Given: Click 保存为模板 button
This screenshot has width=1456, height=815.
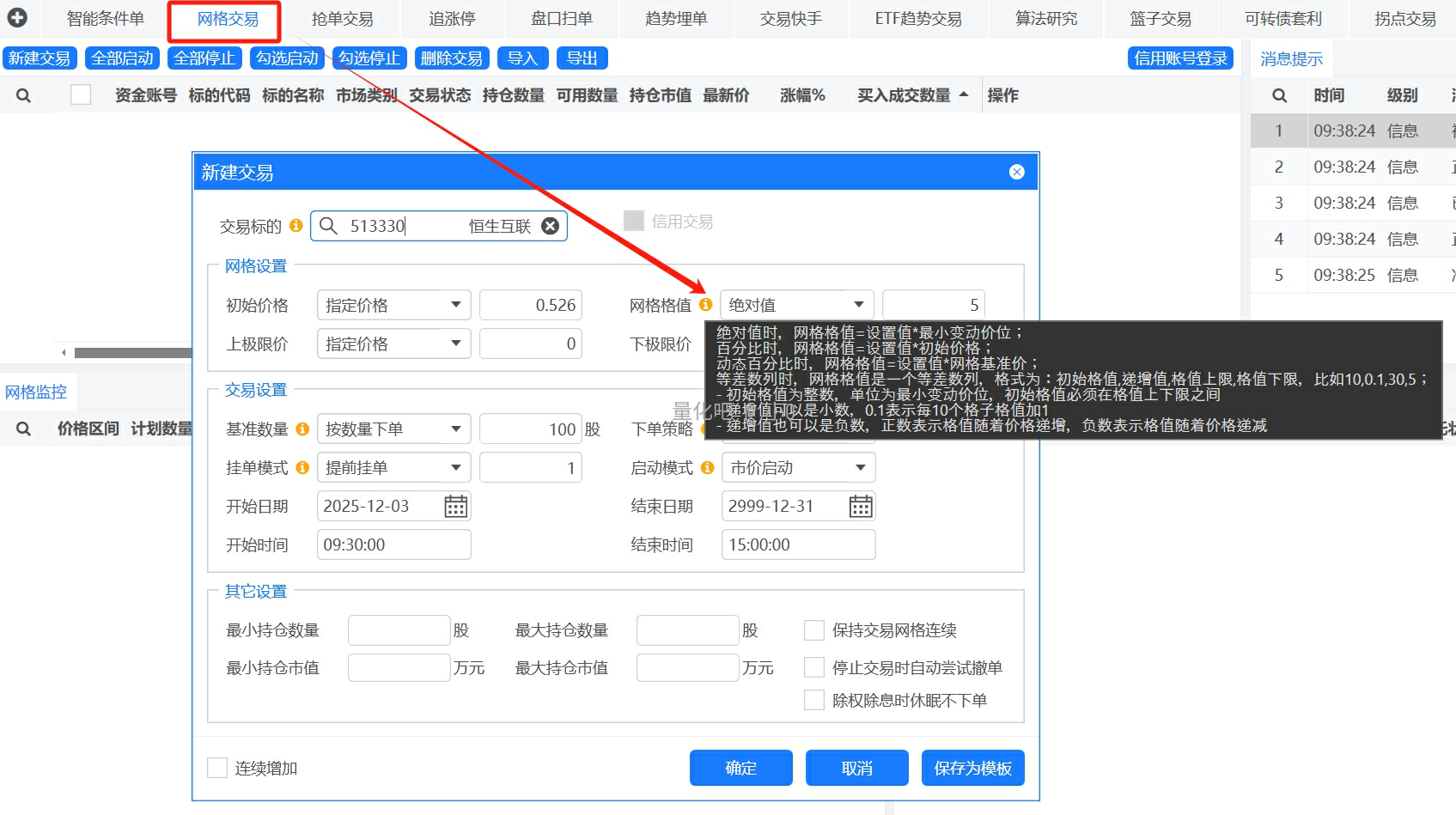Looking at the screenshot, I should point(972,768).
